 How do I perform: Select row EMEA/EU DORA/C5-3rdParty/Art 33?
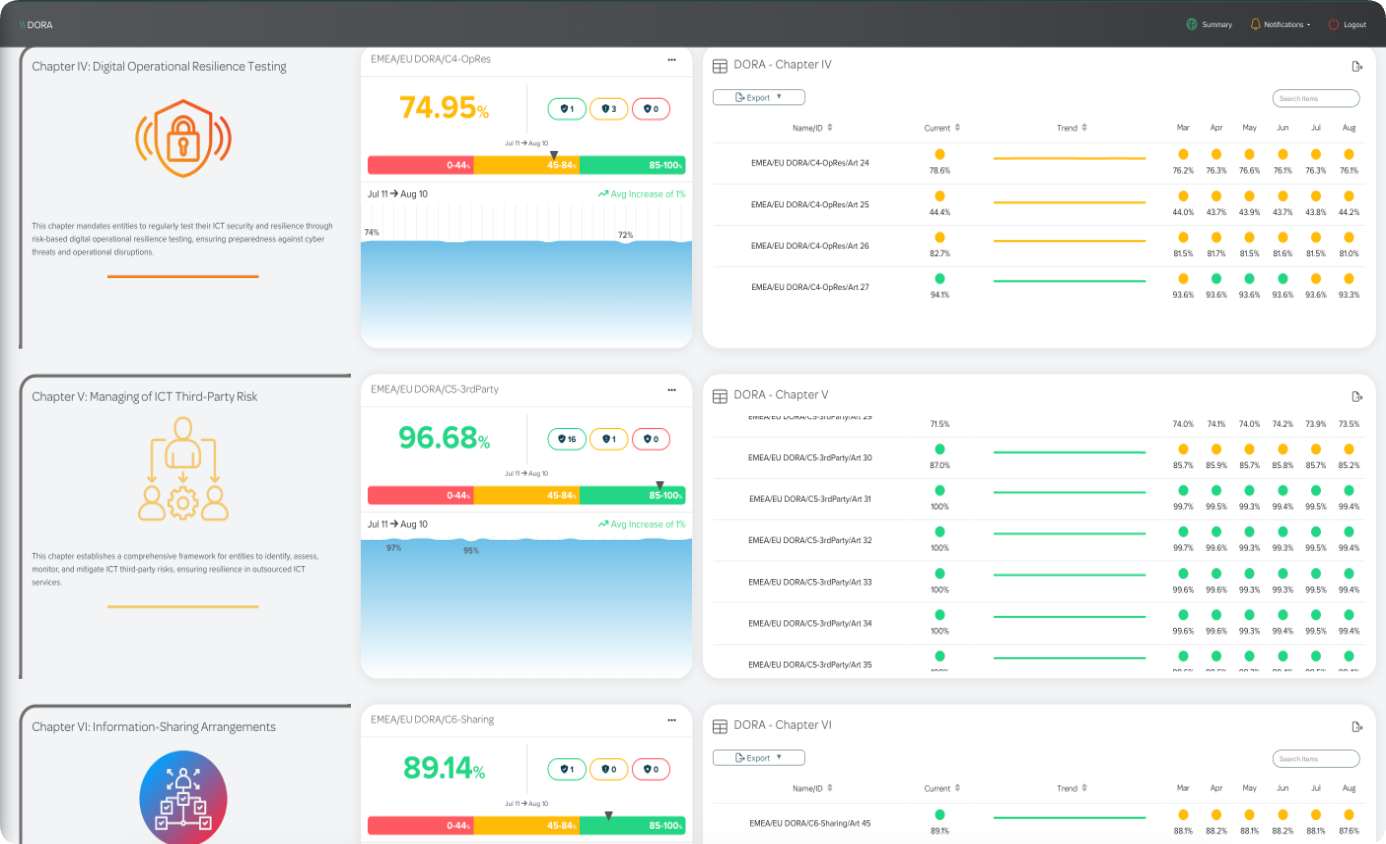[1038, 582]
